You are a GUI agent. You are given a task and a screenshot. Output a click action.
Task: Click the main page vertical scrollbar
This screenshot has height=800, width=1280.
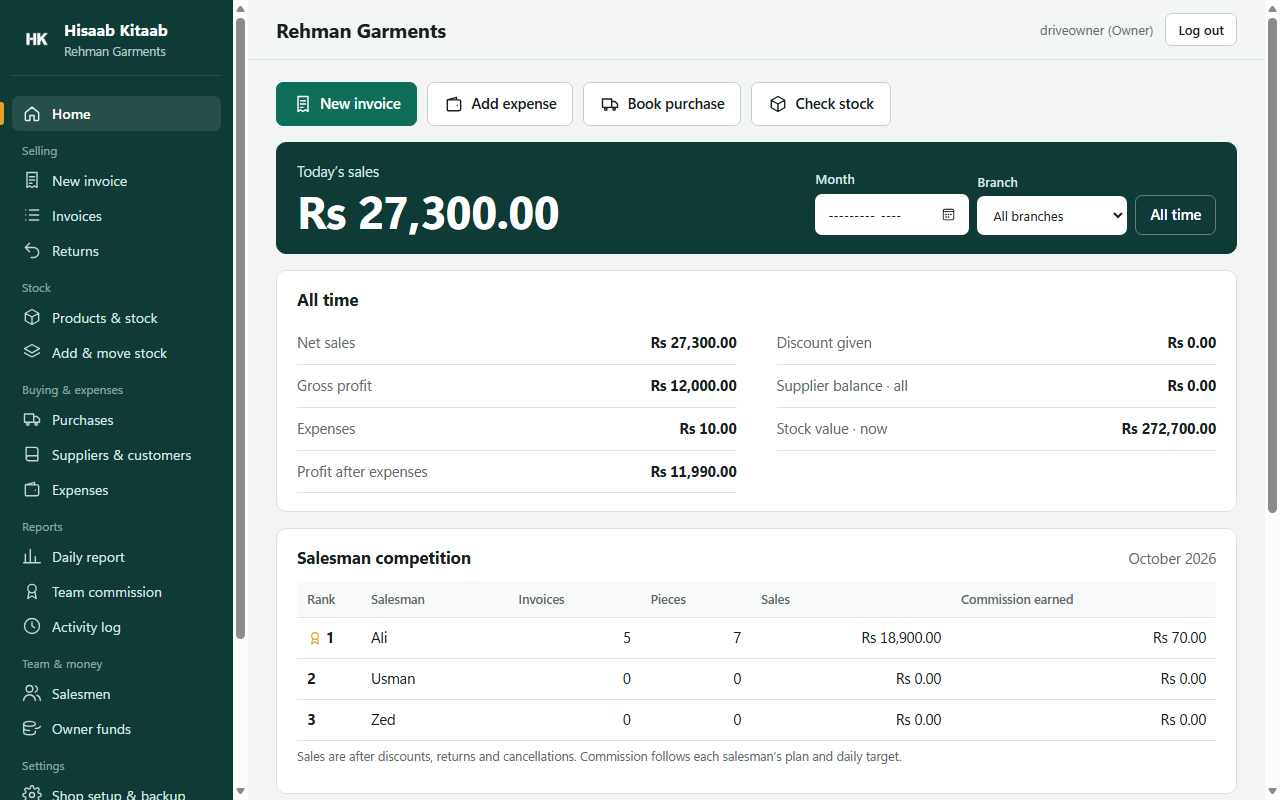pyautogui.click(x=1273, y=266)
